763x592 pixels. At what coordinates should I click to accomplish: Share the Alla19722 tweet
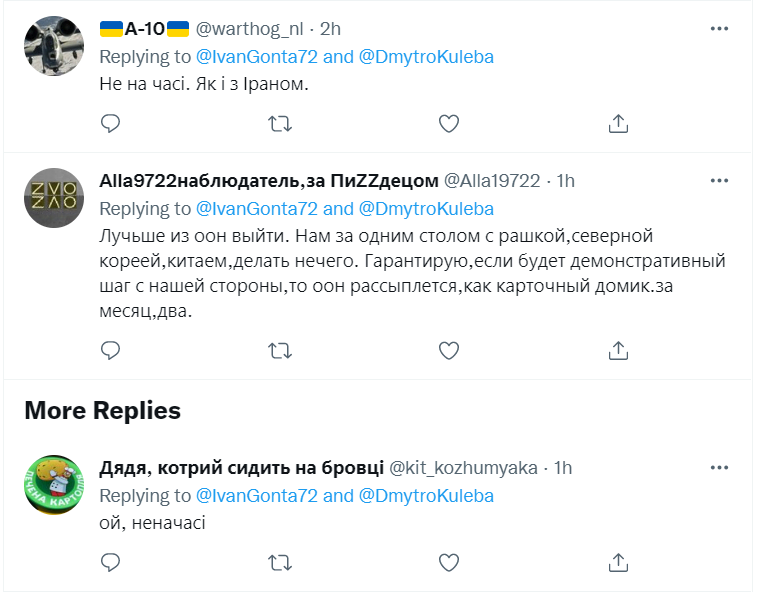tap(619, 350)
